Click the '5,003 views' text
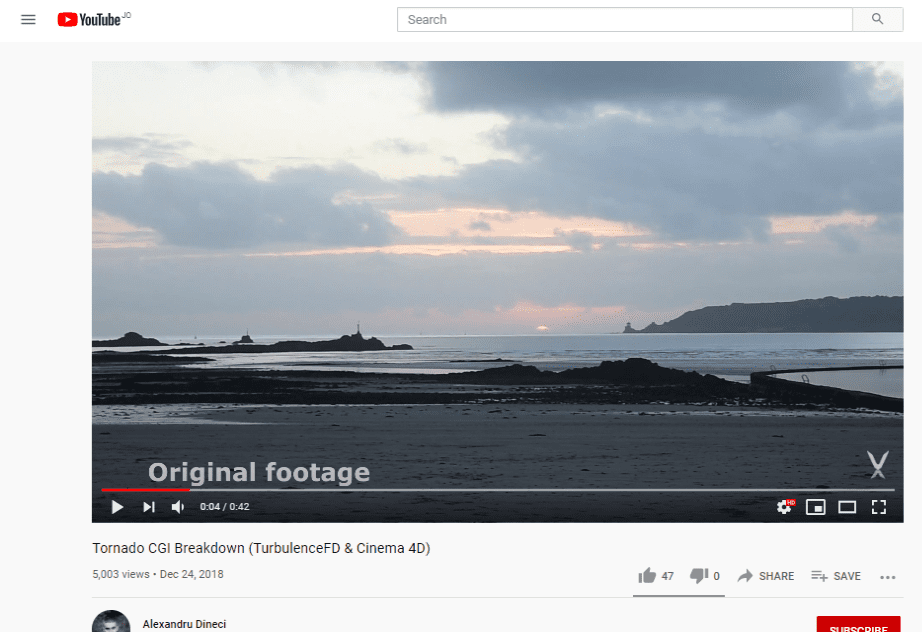The image size is (922, 632). point(121,574)
